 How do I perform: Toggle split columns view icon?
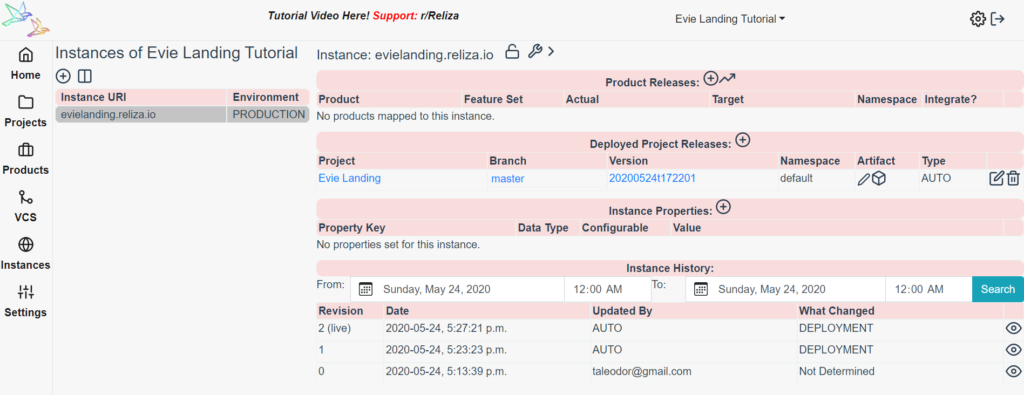(84, 76)
